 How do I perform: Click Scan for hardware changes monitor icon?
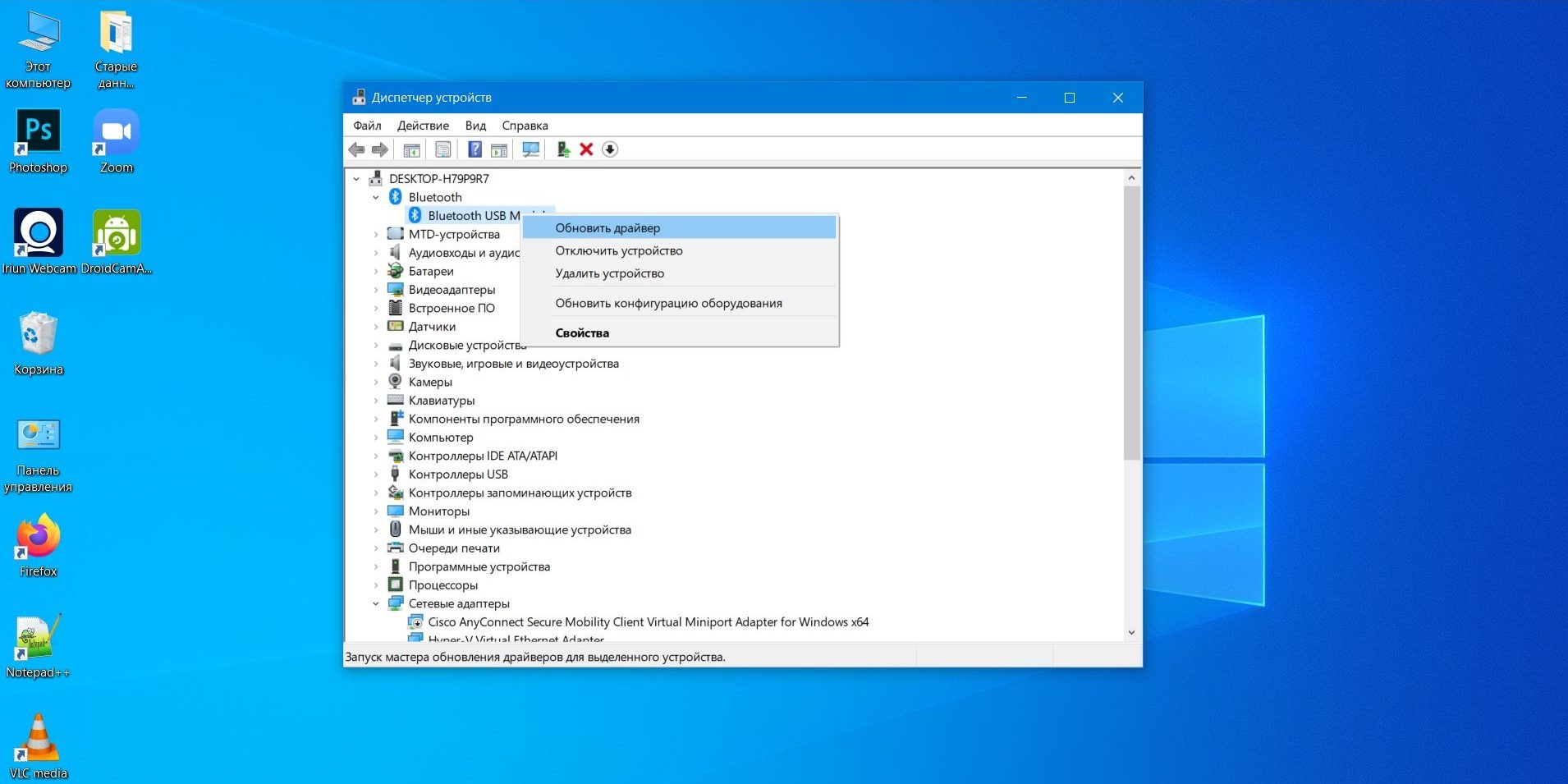pos(531,149)
